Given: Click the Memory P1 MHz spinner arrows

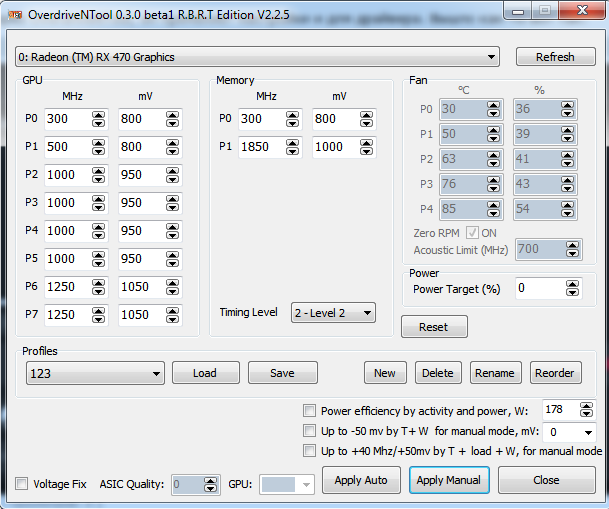Looking at the screenshot, I should pos(292,147).
